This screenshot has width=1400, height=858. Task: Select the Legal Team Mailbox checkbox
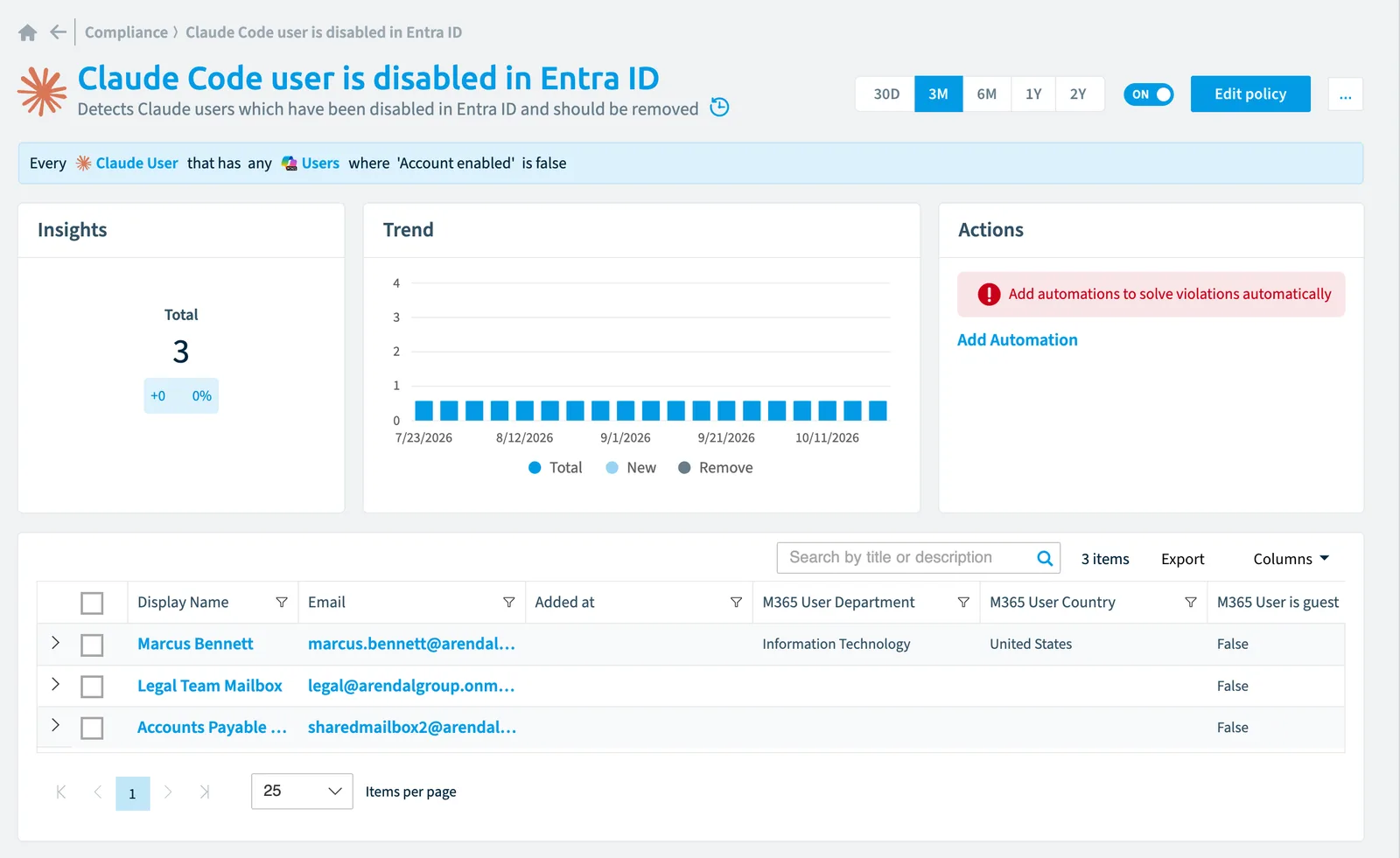pyautogui.click(x=92, y=687)
